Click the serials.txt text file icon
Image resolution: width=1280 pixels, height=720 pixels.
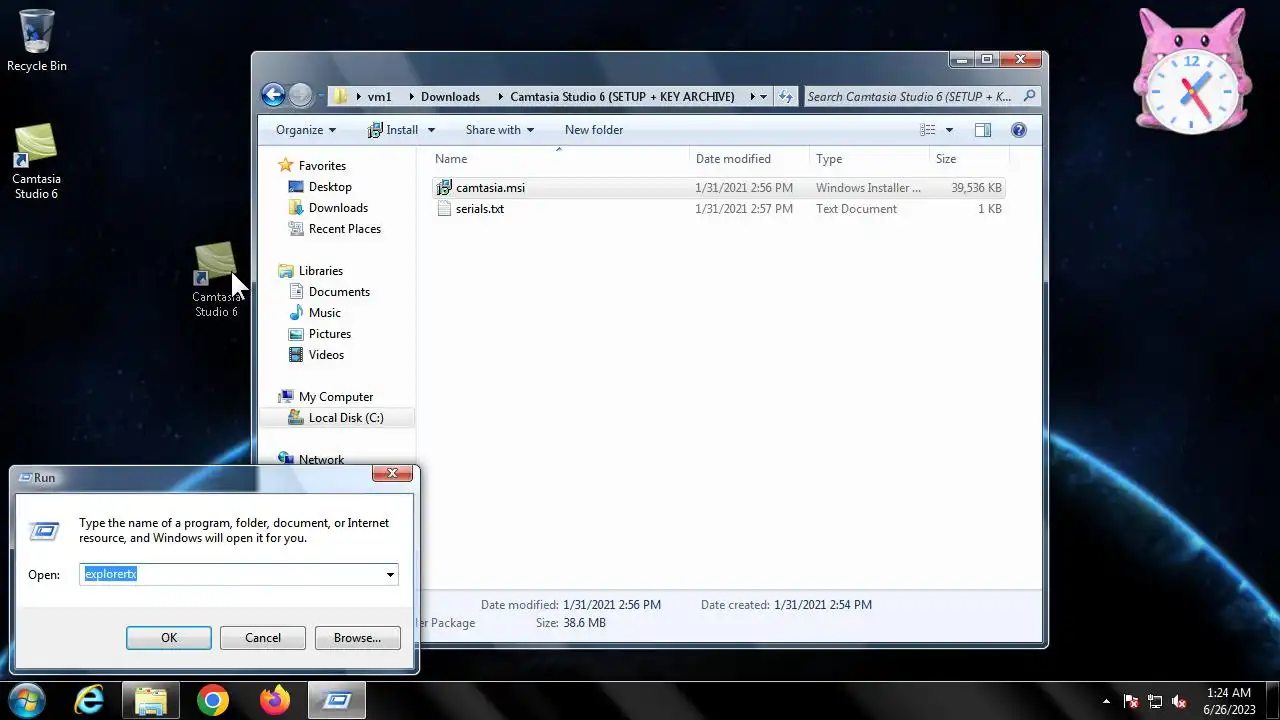(x=445, y=209)
